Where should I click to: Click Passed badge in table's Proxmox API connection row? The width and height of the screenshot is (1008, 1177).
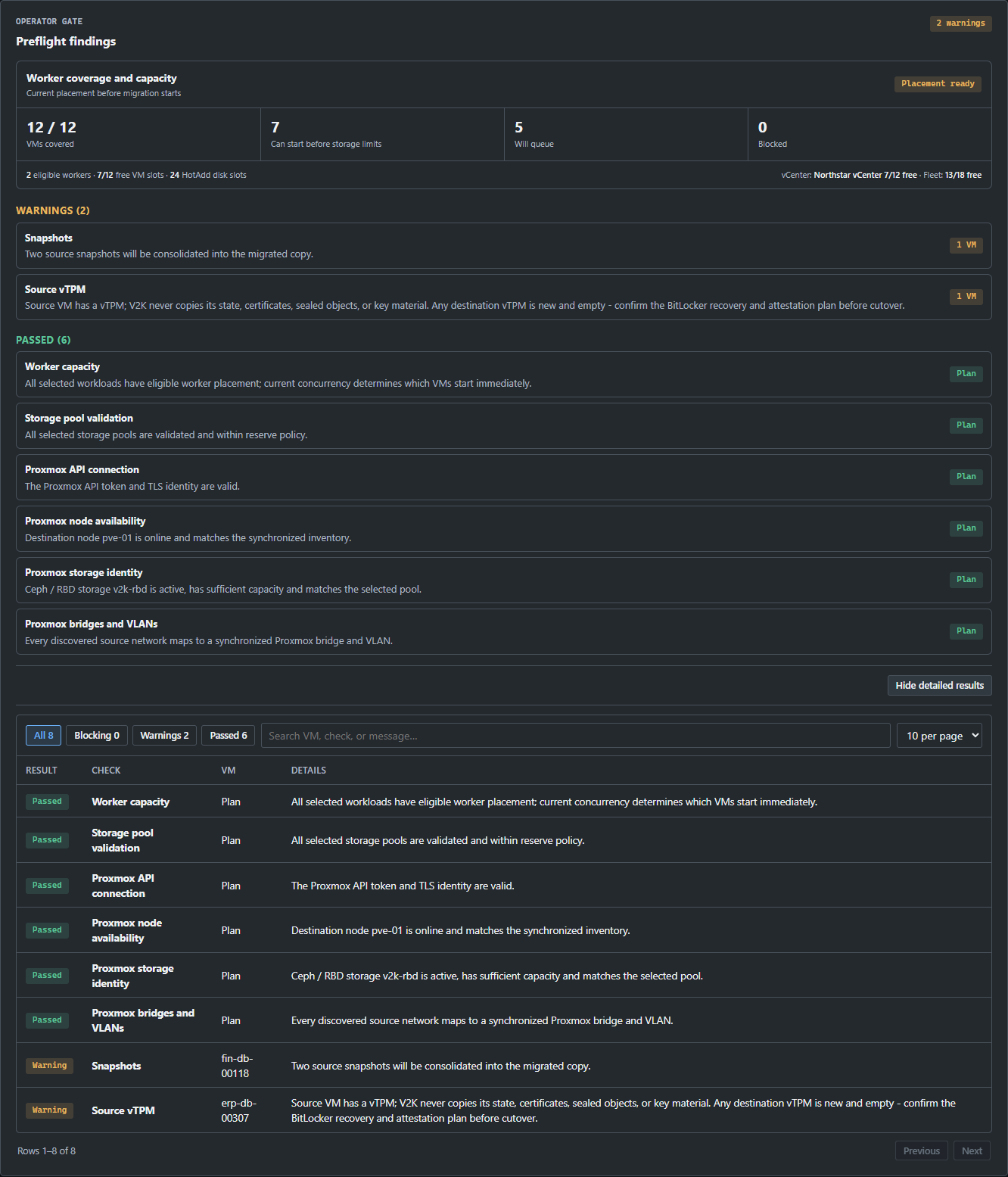click(47, 886)
